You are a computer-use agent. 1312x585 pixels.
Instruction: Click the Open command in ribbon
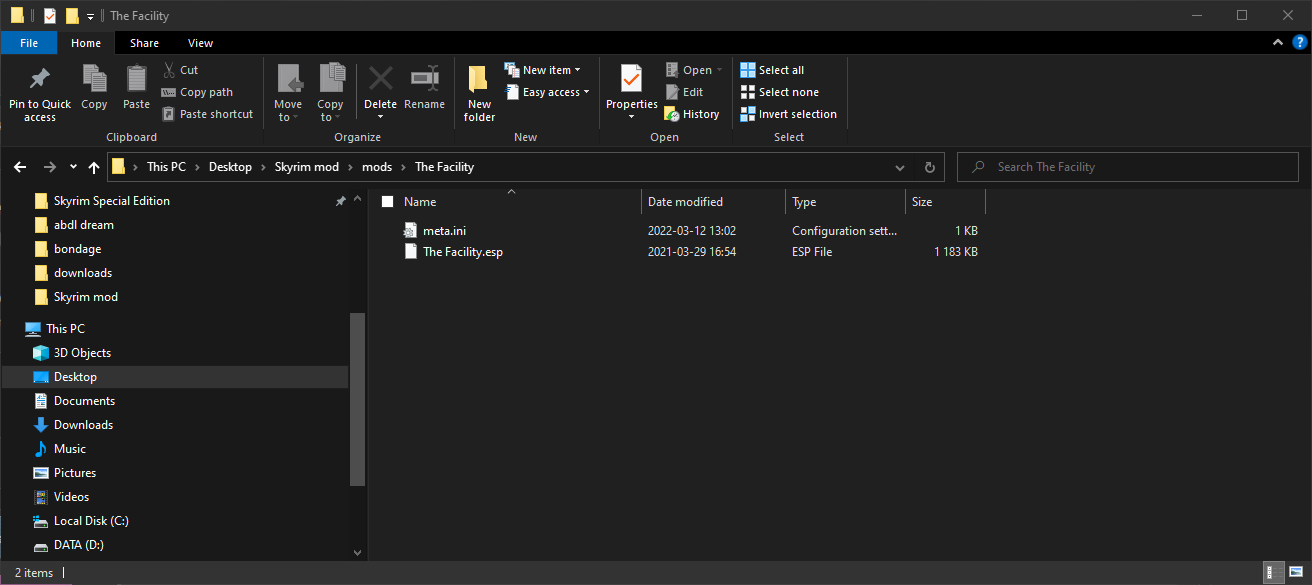(694, 70)
